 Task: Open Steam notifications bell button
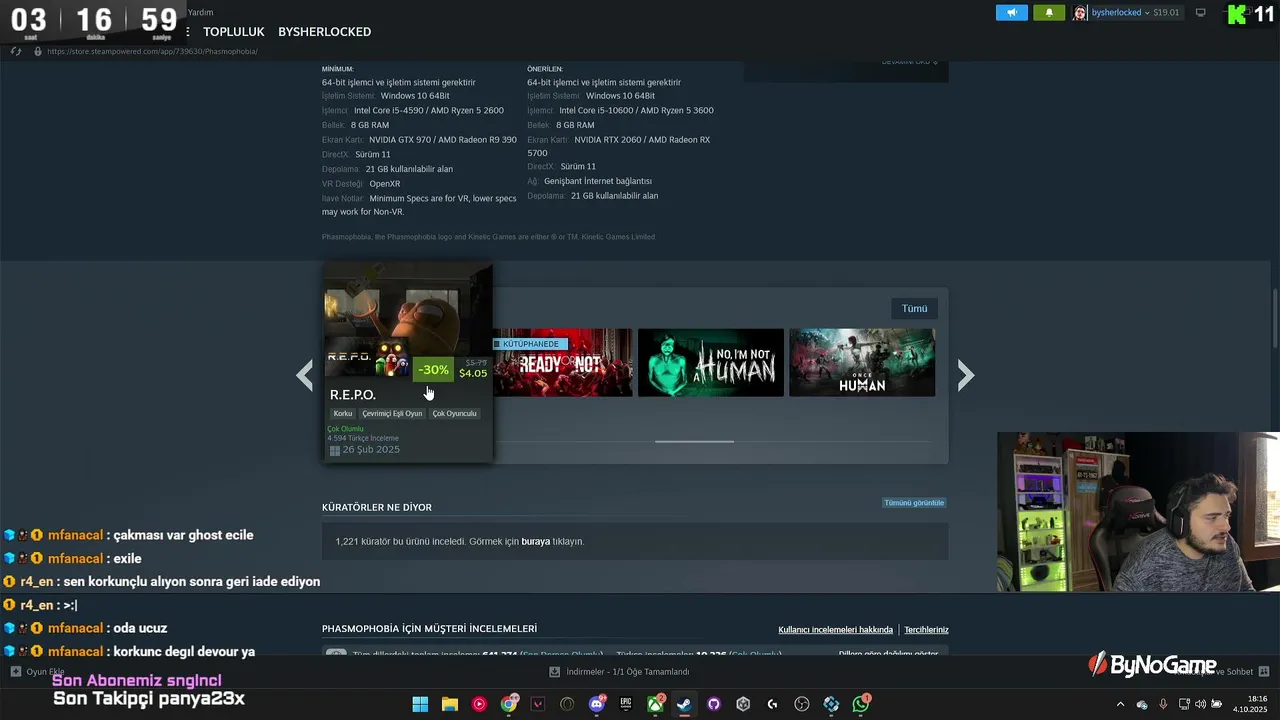tap(1049, 13)
